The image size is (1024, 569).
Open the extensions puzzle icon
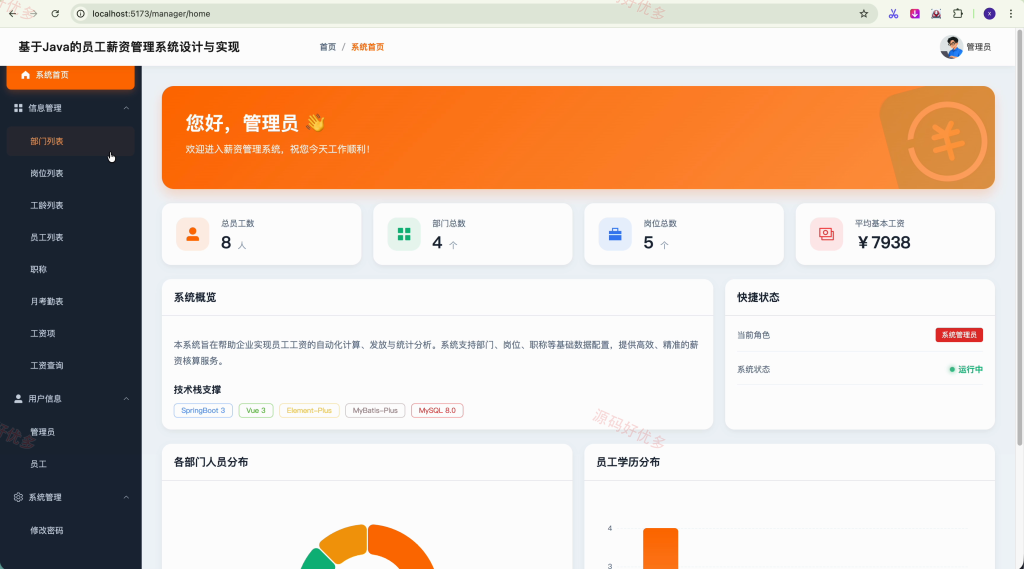coord(957,13)
